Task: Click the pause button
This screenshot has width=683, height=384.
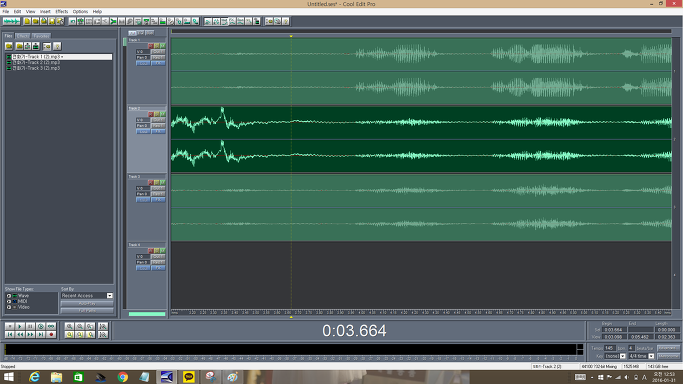Action: coord(30,326)
